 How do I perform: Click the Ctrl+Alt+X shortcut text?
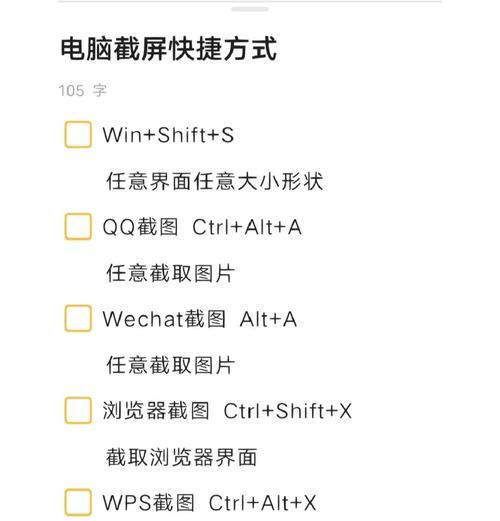(262, 503)
